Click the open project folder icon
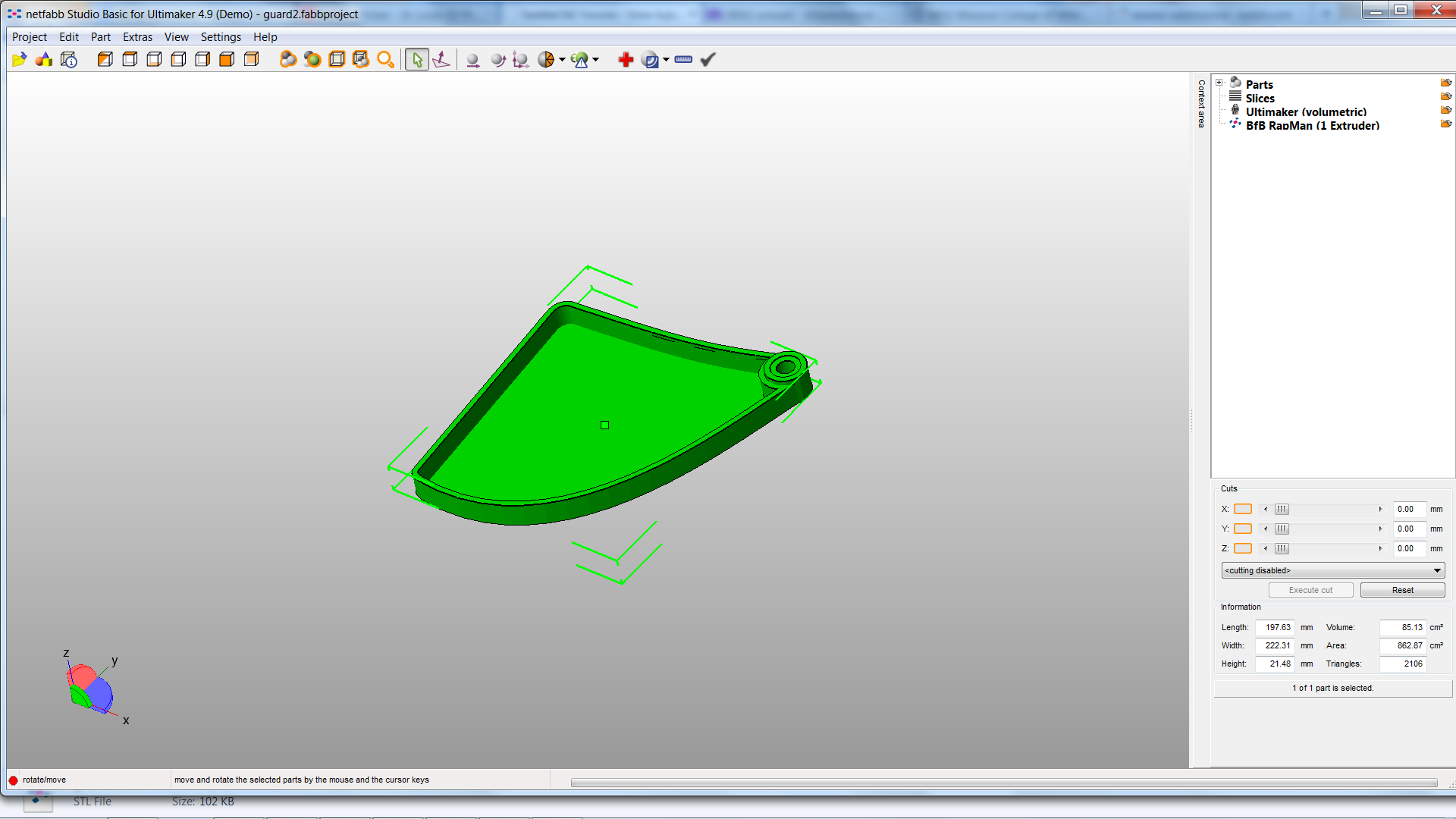This screenshot has width=1456, height=819. click(x=20, y=60)
